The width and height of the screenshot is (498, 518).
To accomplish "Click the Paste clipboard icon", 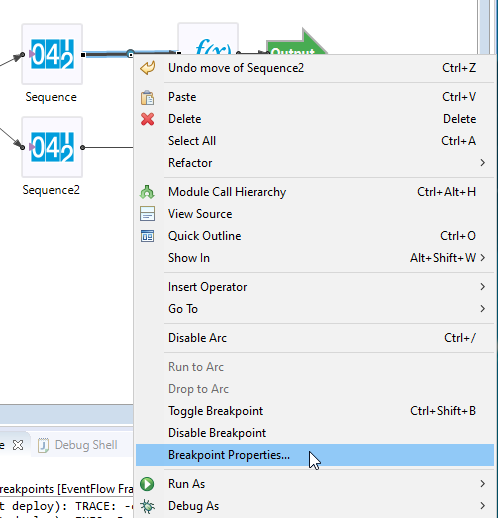I will [147, 97].
